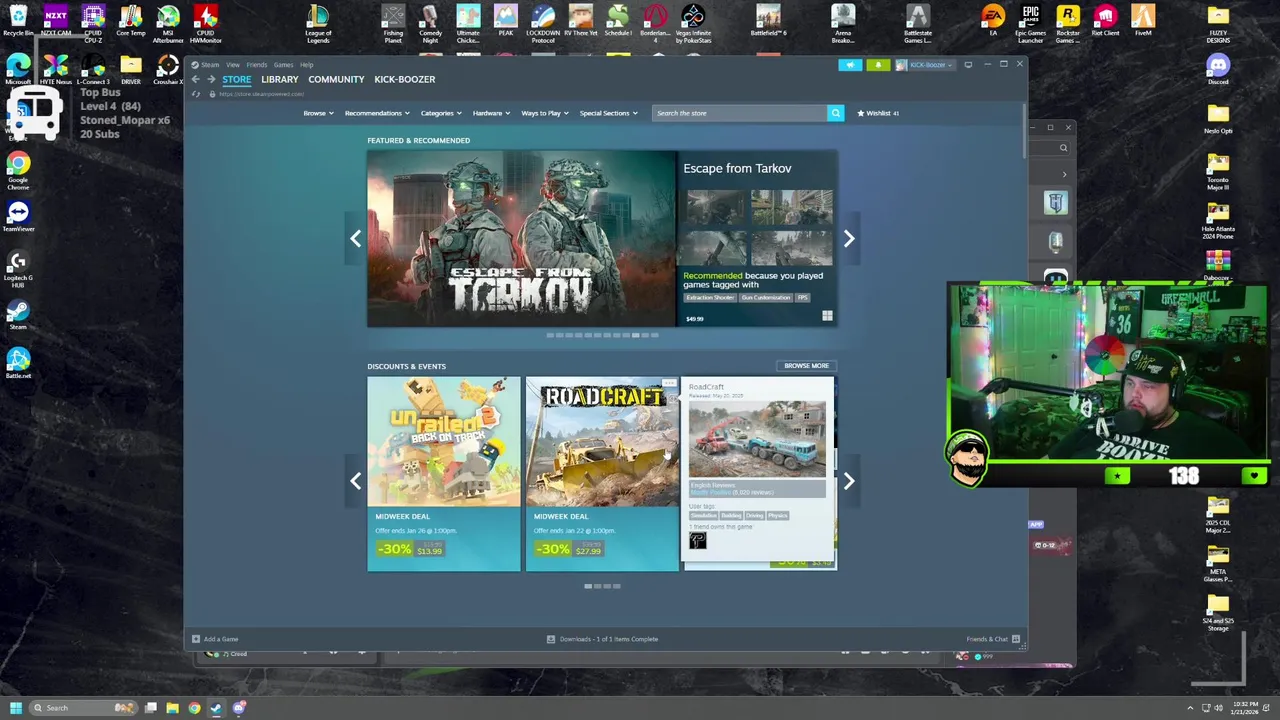
Task: Open the FUZEY DESIGNS desktop folder
Action: click(x=1218, y=24)
